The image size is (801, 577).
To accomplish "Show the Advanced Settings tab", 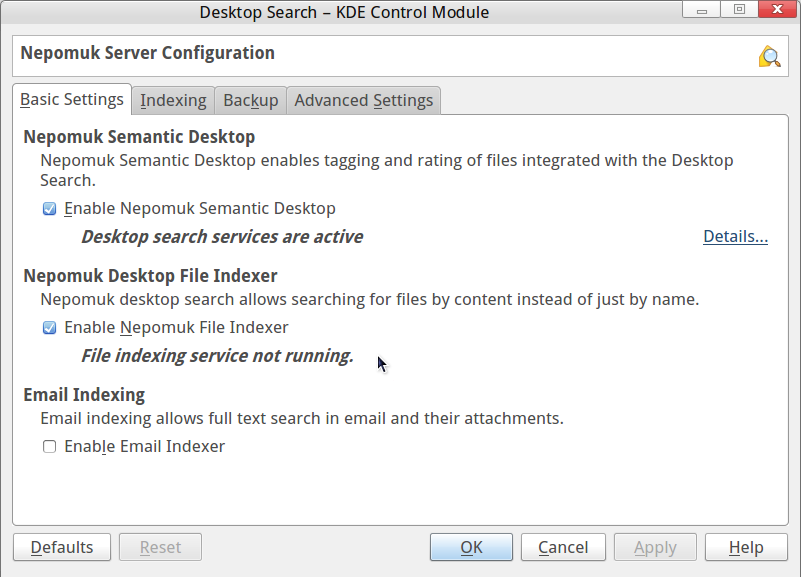I will click(x=363, y=101).
